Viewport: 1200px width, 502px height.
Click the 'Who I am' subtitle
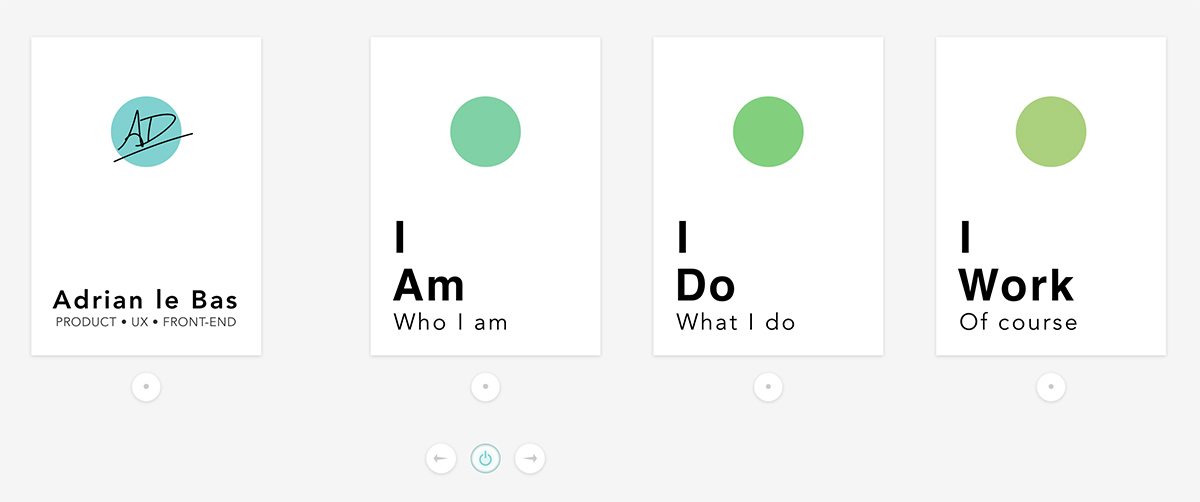point(451,322)
